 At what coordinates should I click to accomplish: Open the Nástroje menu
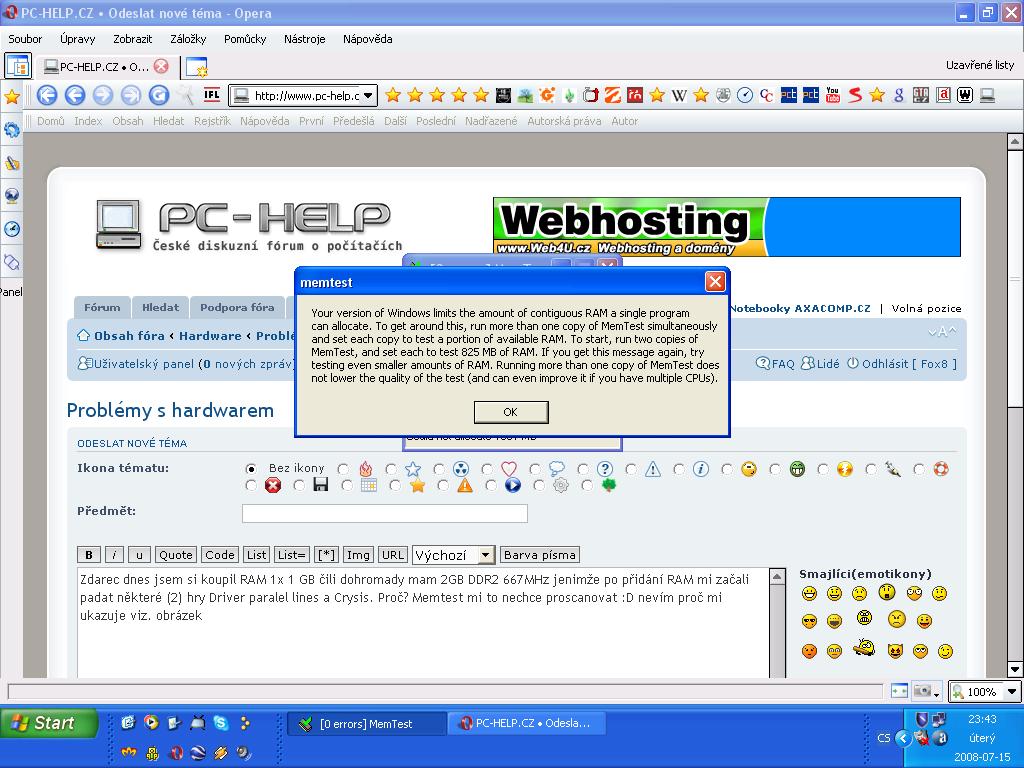pos(304,39)
